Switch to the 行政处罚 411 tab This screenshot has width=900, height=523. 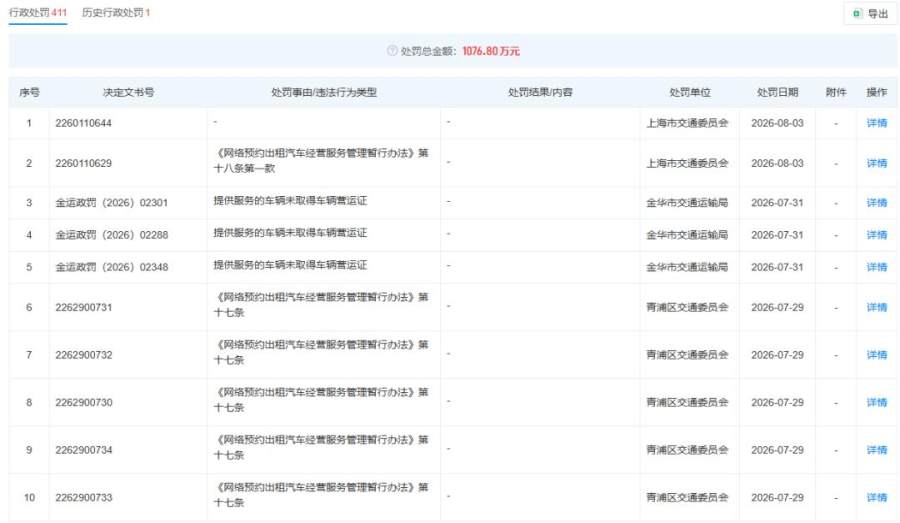pyautogui.click(x=38, y=12)
